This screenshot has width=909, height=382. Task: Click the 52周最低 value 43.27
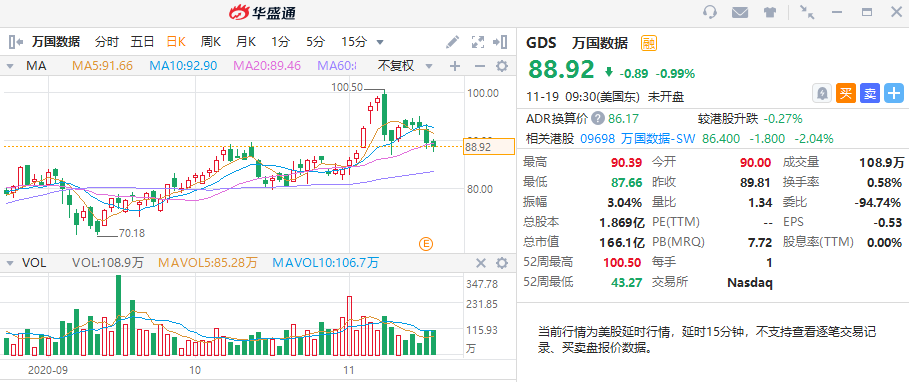tap(626, 282)
